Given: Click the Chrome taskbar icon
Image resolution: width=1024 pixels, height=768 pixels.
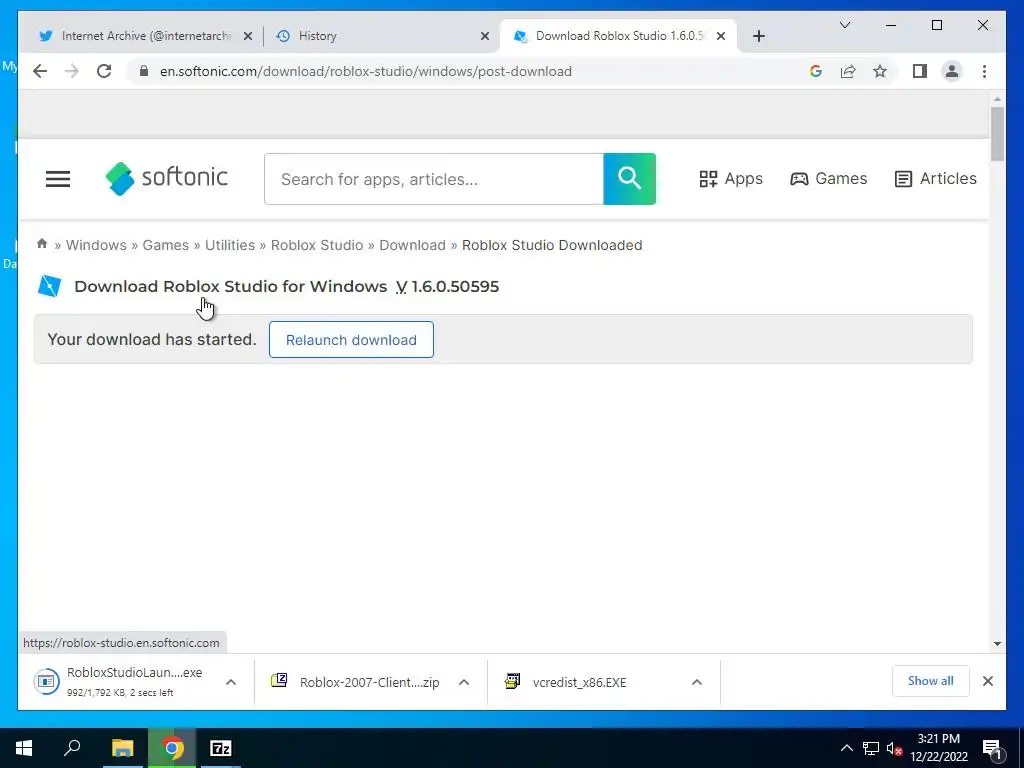Looking at the screenshot, I should (172, 748).
